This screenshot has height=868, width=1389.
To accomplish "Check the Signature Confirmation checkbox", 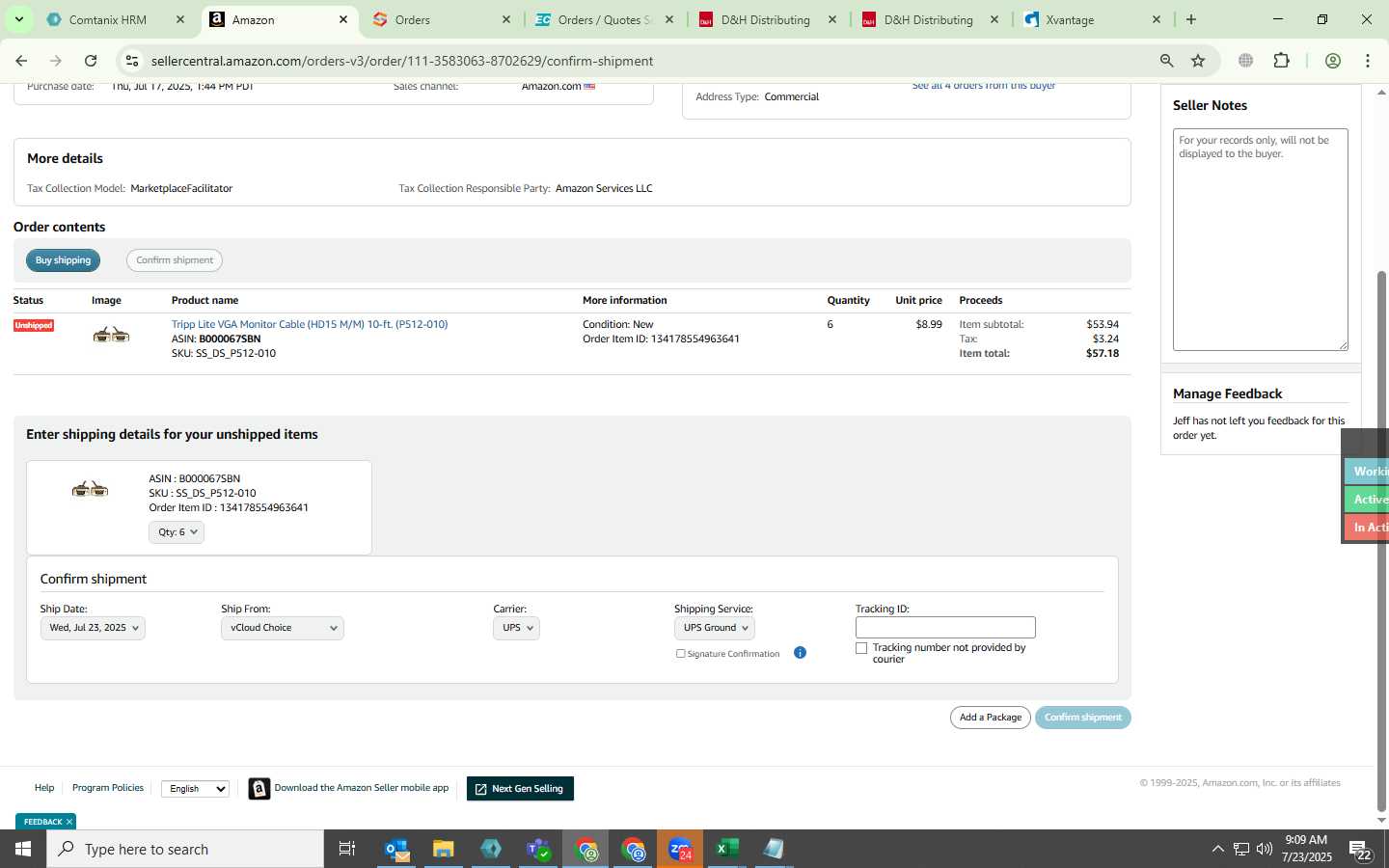I will 681,654.
